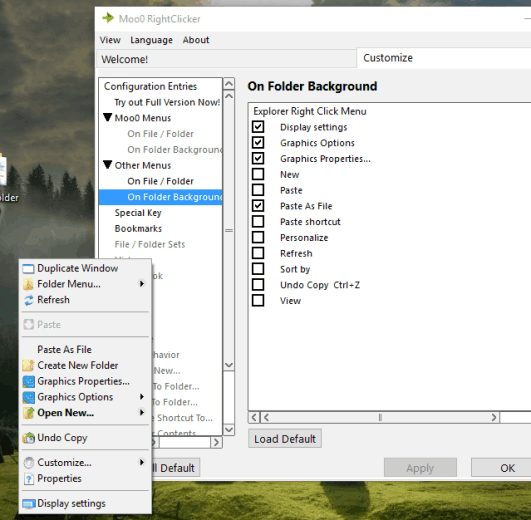Click the OK button
The image size is (531, 520).
(501, 468)
